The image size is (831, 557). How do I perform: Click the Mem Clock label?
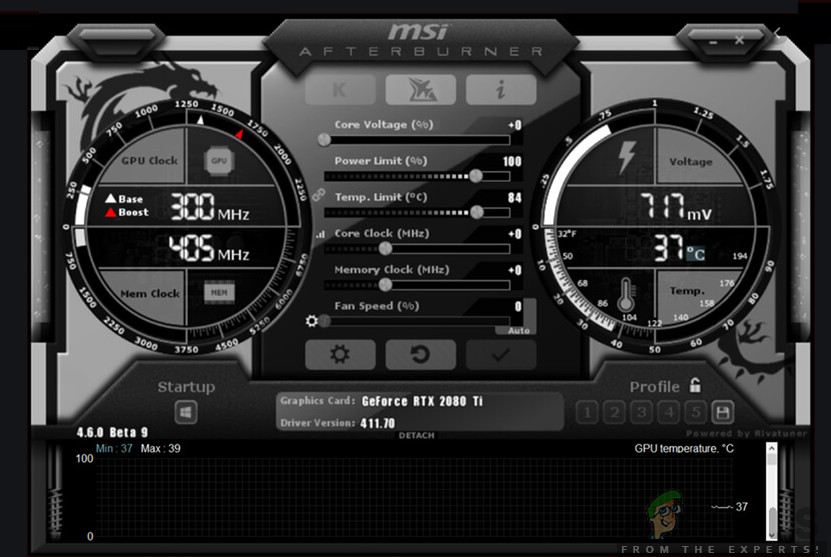[150, 293]
